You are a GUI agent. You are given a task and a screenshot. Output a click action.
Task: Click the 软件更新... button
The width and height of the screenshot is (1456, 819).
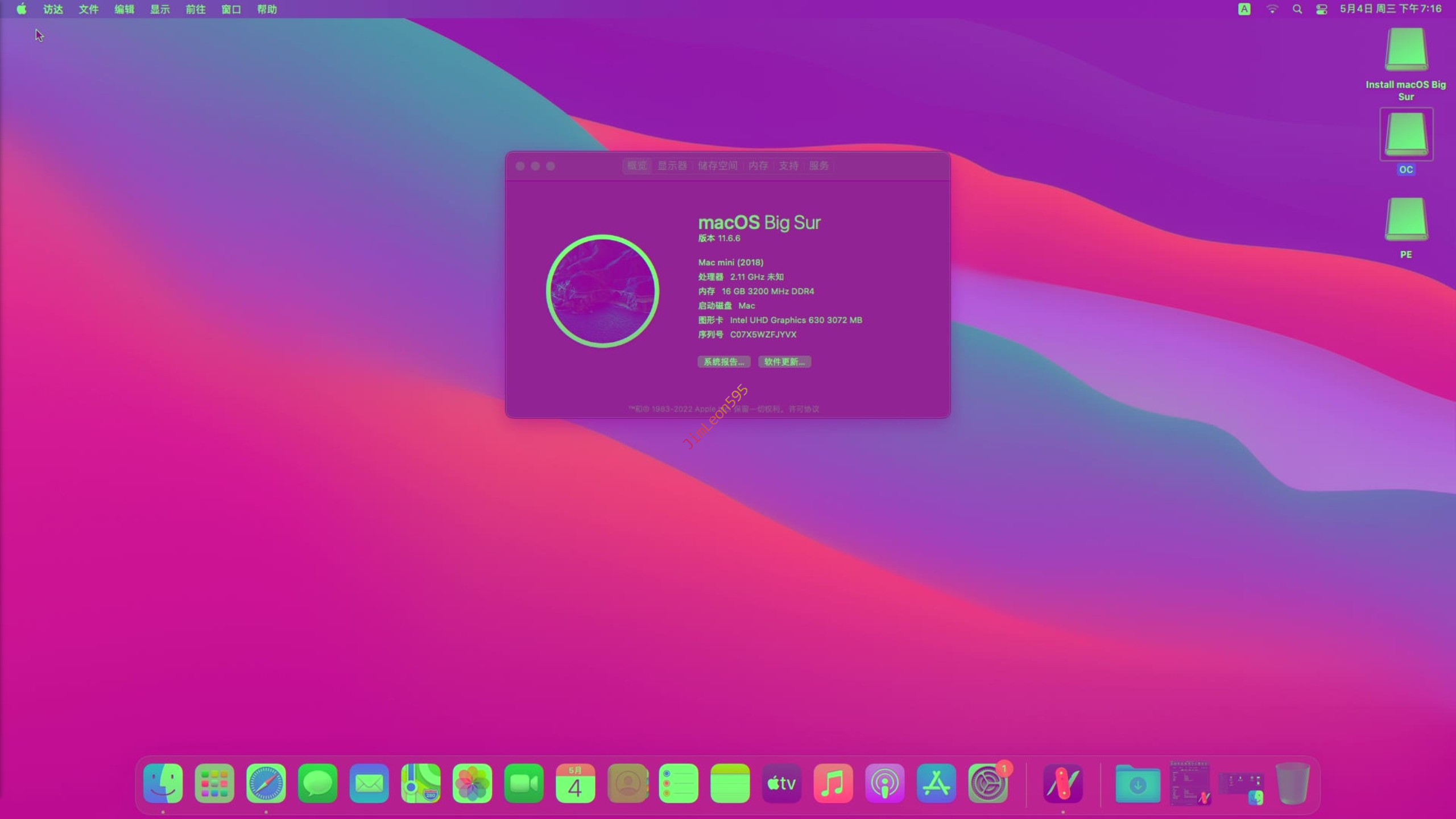784,362
